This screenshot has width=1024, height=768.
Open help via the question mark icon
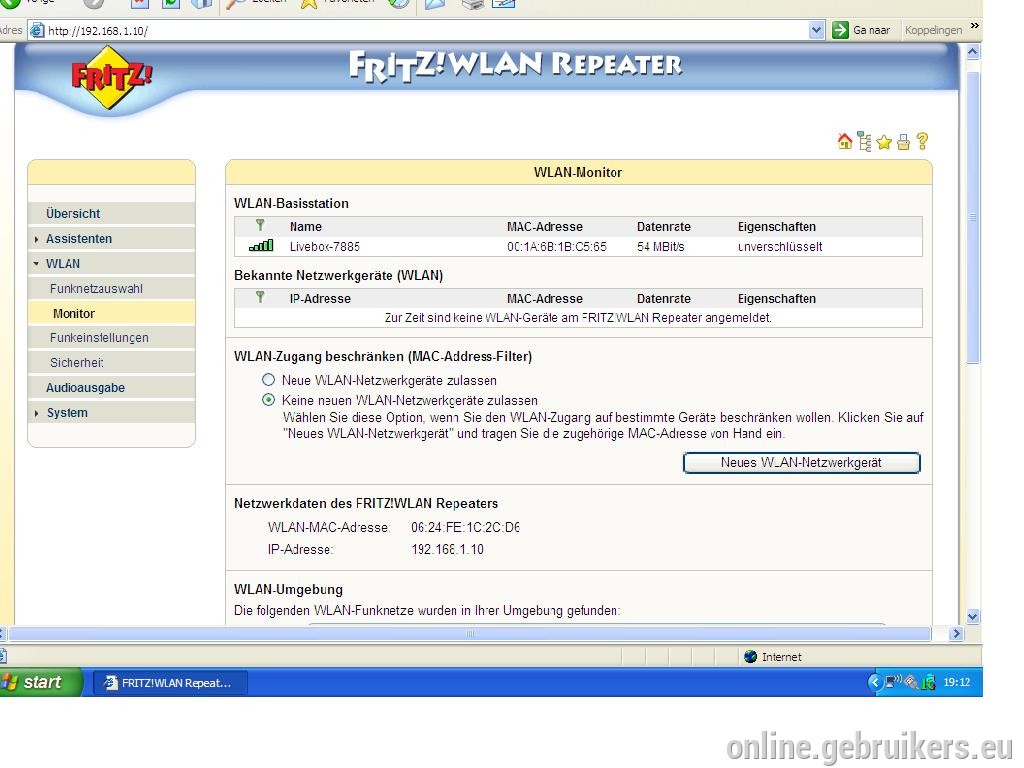[922, 141]
